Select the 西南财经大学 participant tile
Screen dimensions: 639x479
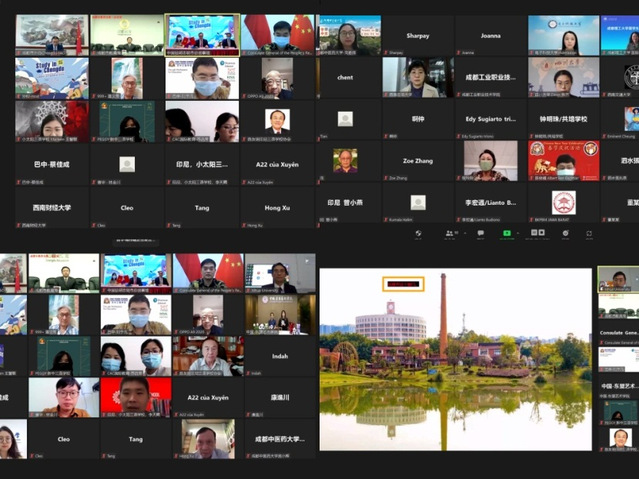pyautogui.click(x=52, y=207)
